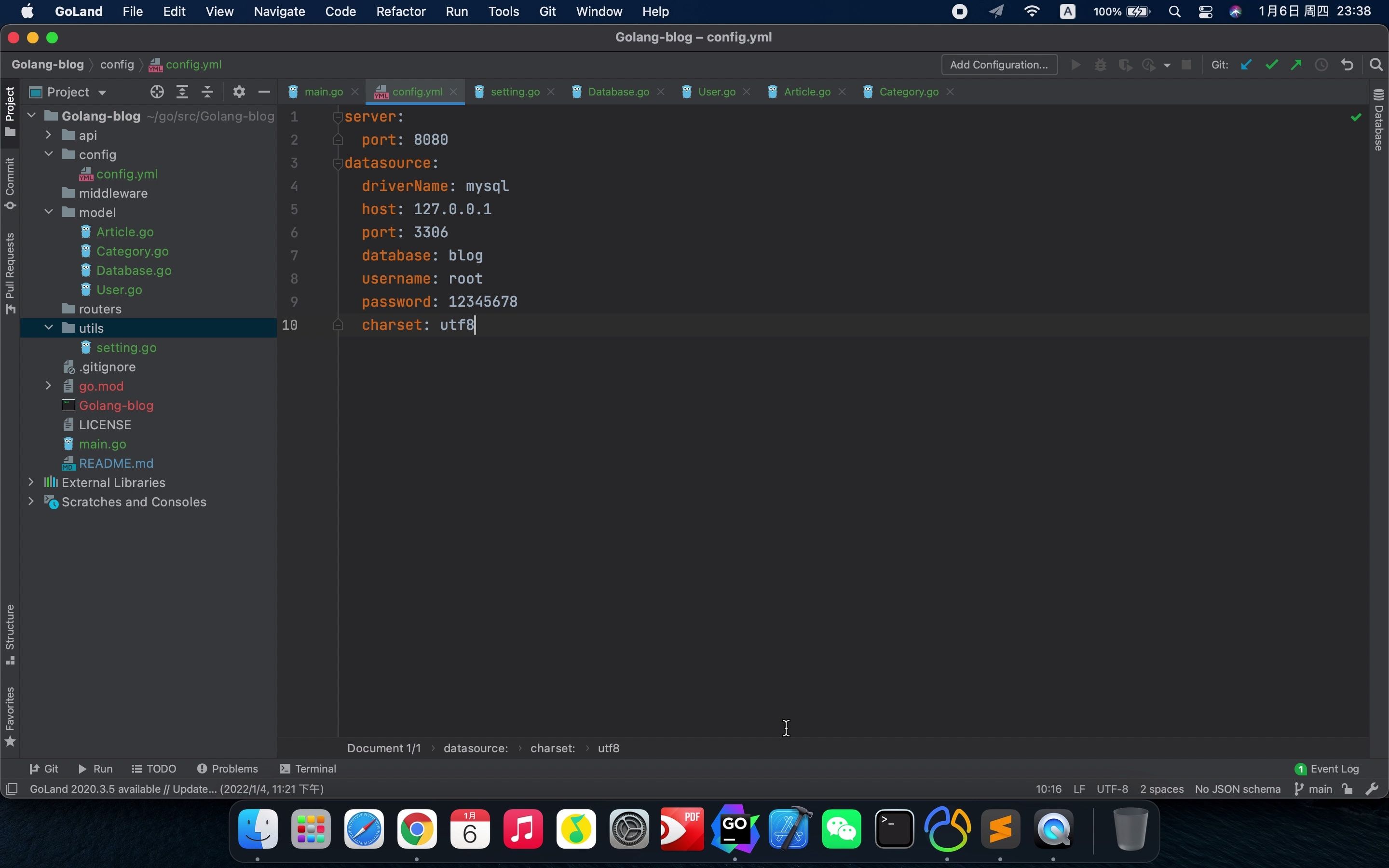The height and width of the screenshot is (868, 1389).
Task: Collapse the utils folder
Action: click(48, 328)
